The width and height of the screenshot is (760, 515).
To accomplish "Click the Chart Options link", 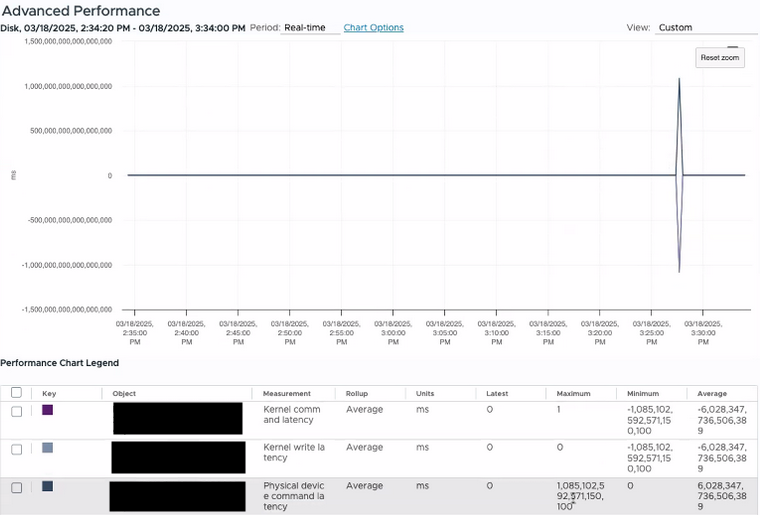I will (373, 28).
